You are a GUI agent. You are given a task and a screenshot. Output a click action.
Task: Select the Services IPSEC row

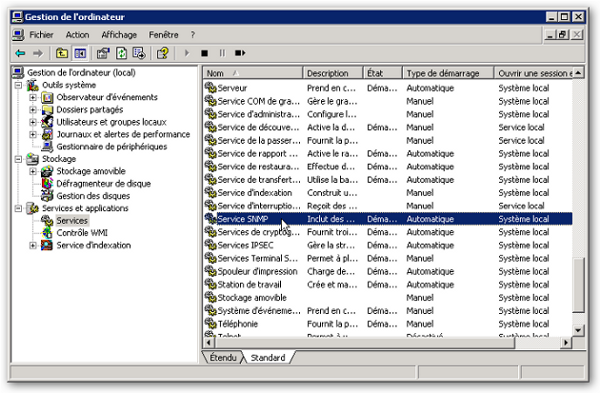pyautogui.click(x=388, y=245)
